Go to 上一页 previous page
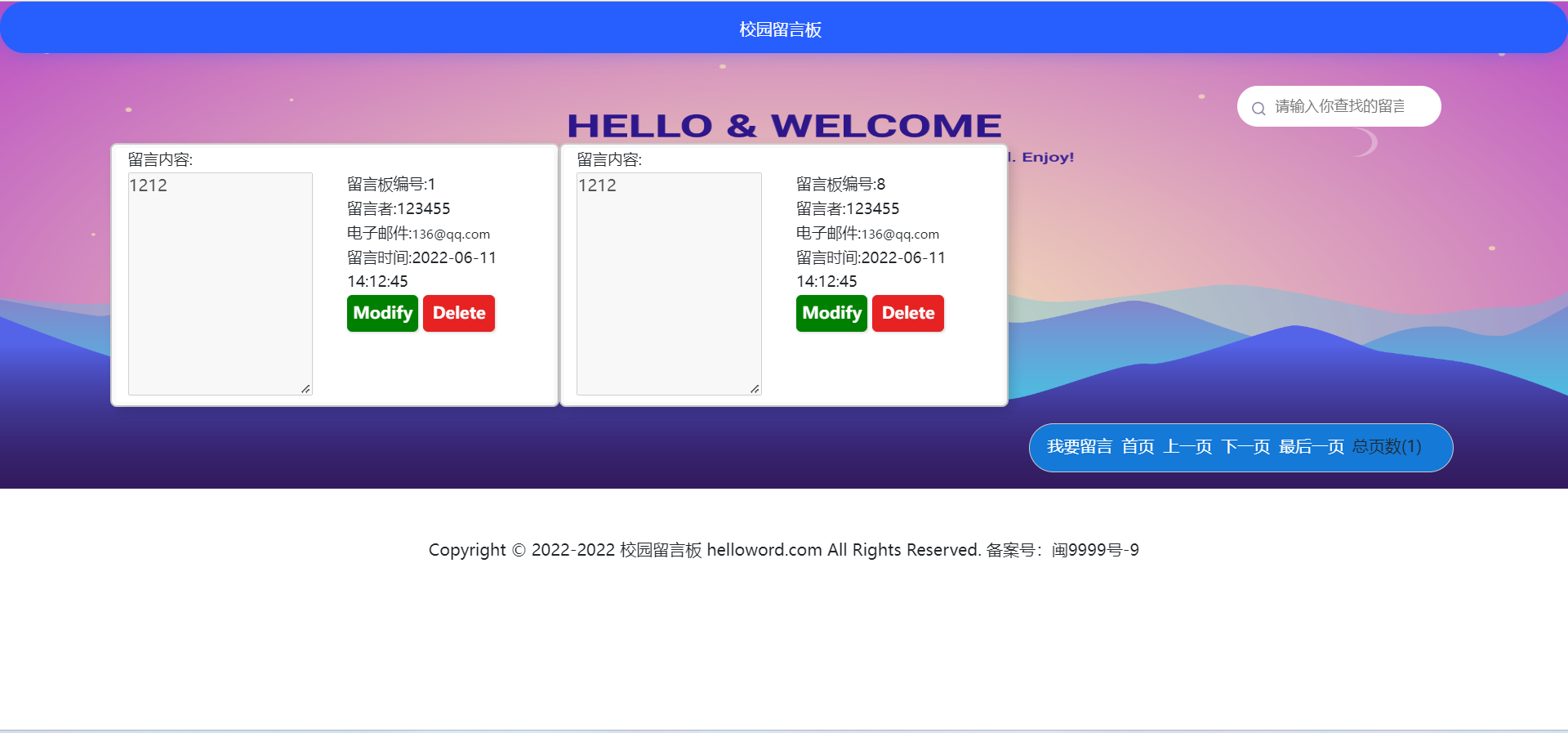Viewport: 1568px width, 733px height. pos(1187,447)
